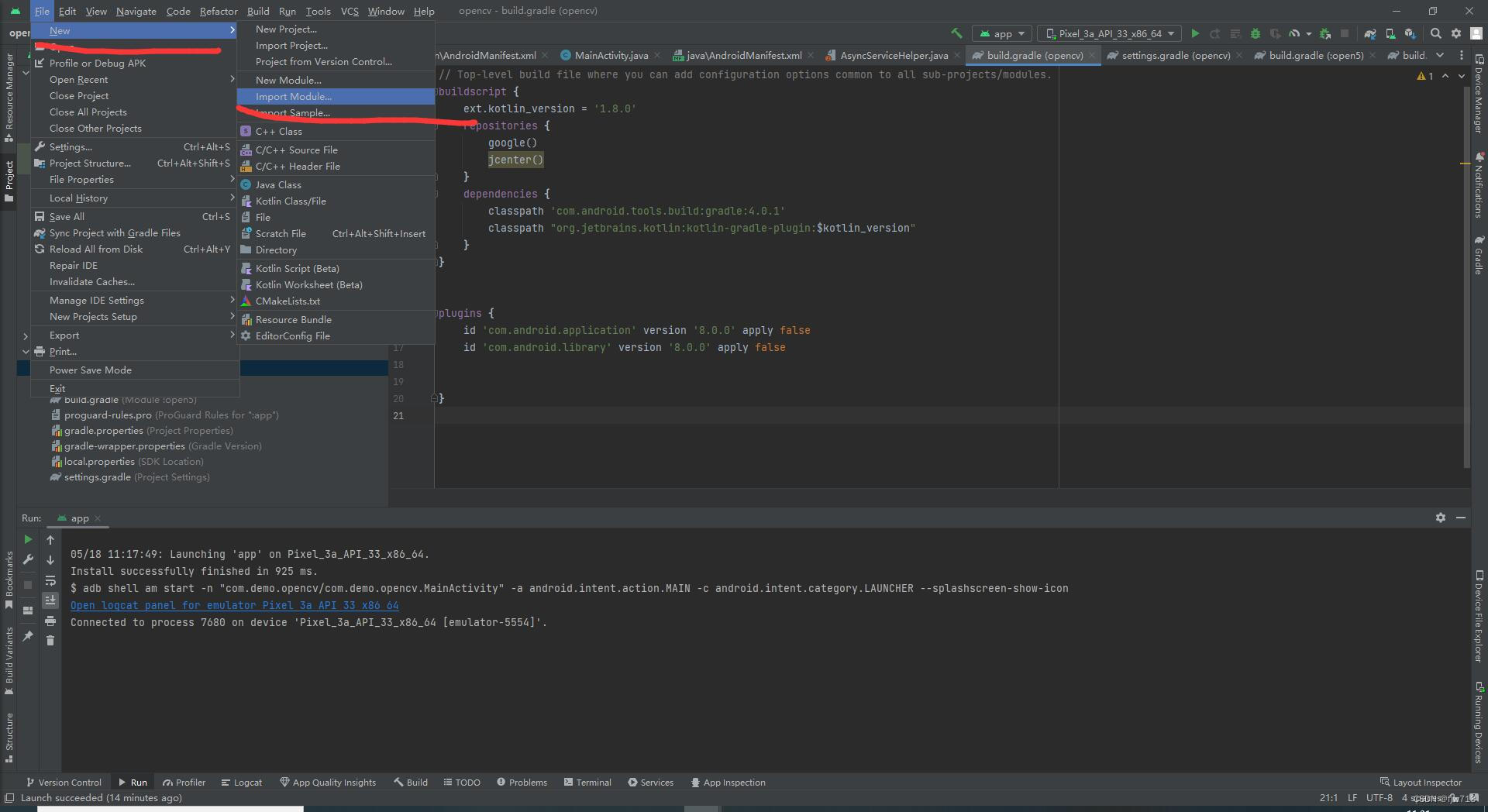Viewport: 1488px width, 812px height.
Task: Open SDK Manager toolbar icon
Action: tap(1410, 33)
